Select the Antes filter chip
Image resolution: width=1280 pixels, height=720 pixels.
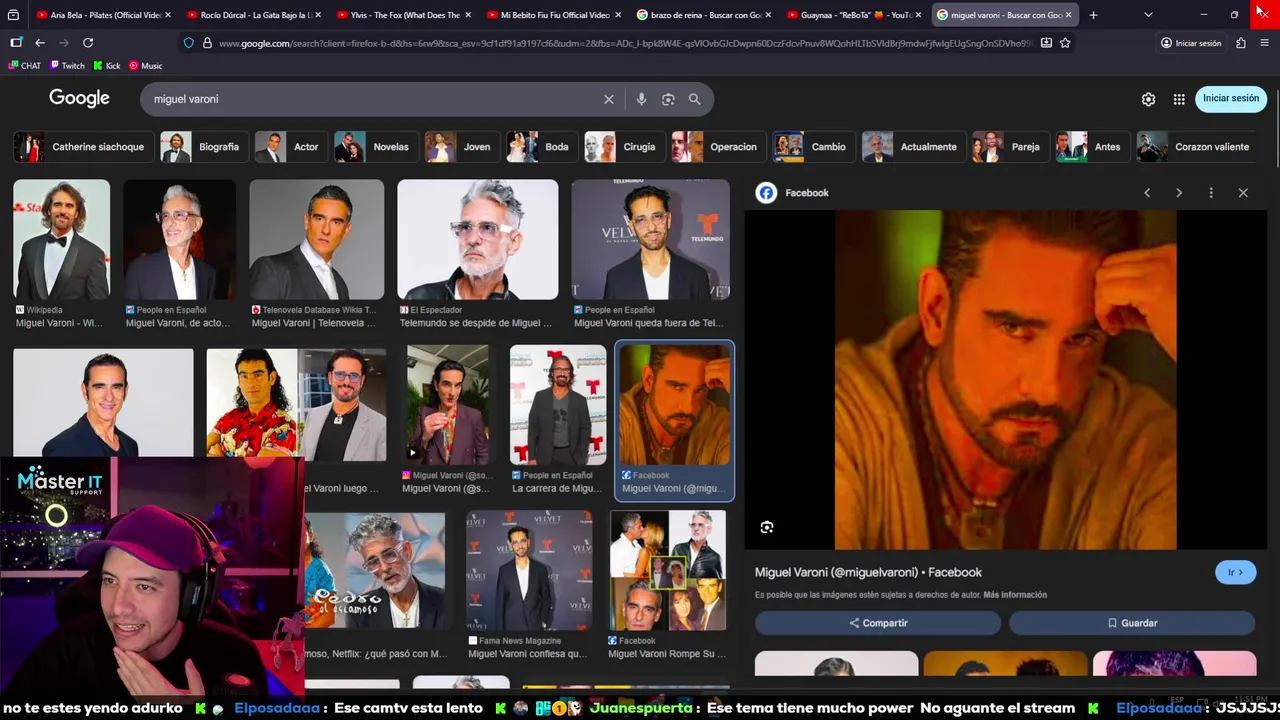(x=1093, y=147)
